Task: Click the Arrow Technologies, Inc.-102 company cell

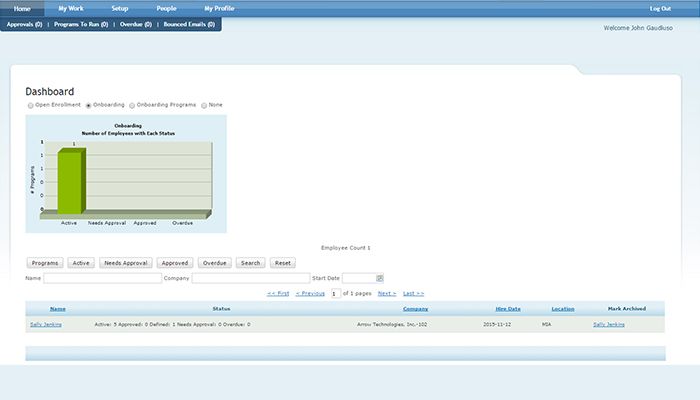Action: point(392,325)
